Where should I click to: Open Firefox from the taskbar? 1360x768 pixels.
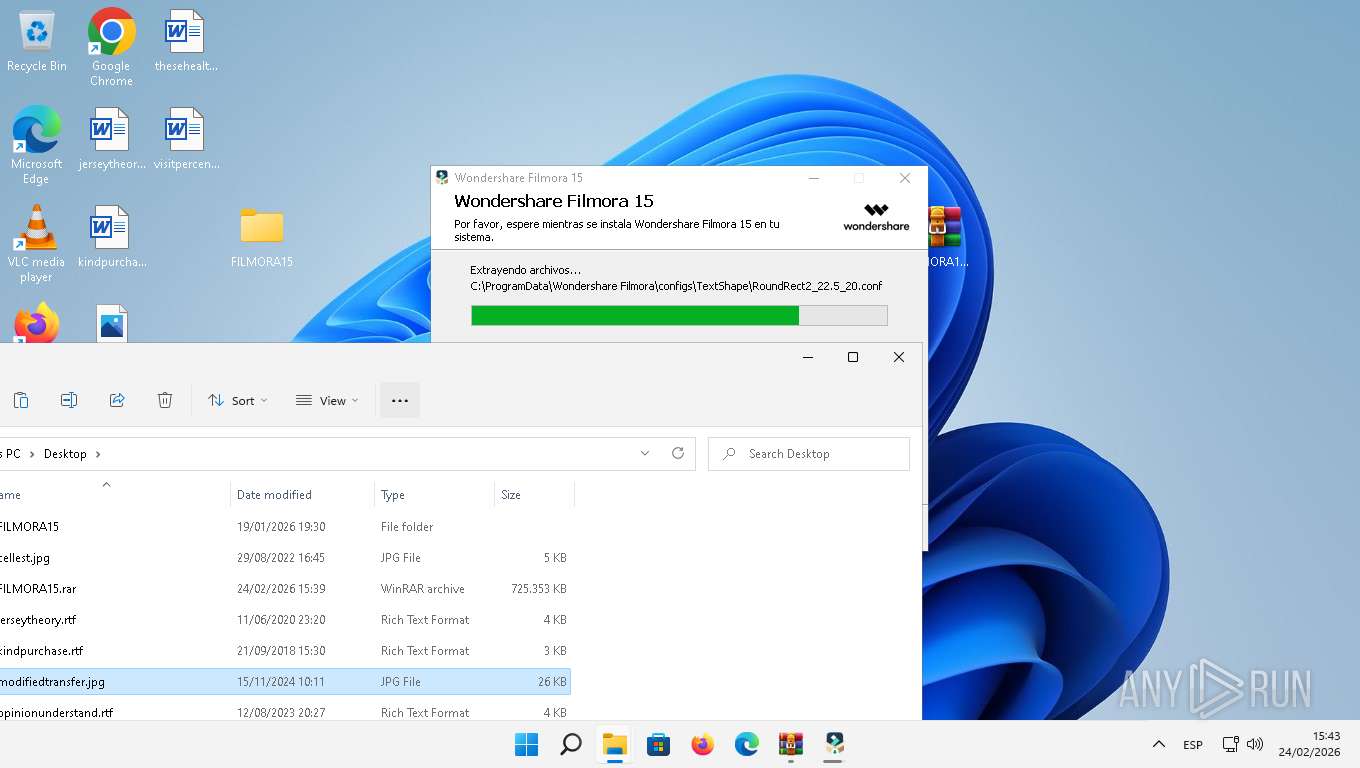click(x=703, y=744)
